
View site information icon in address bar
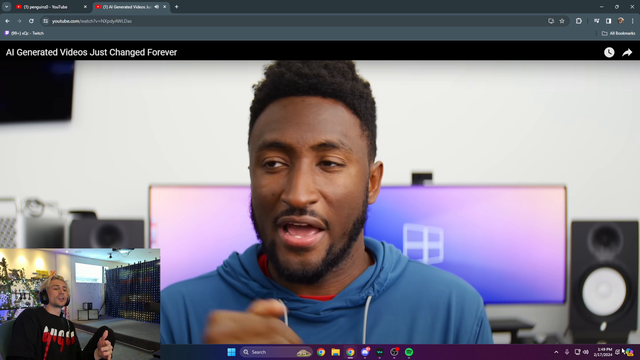click(46, 21)
